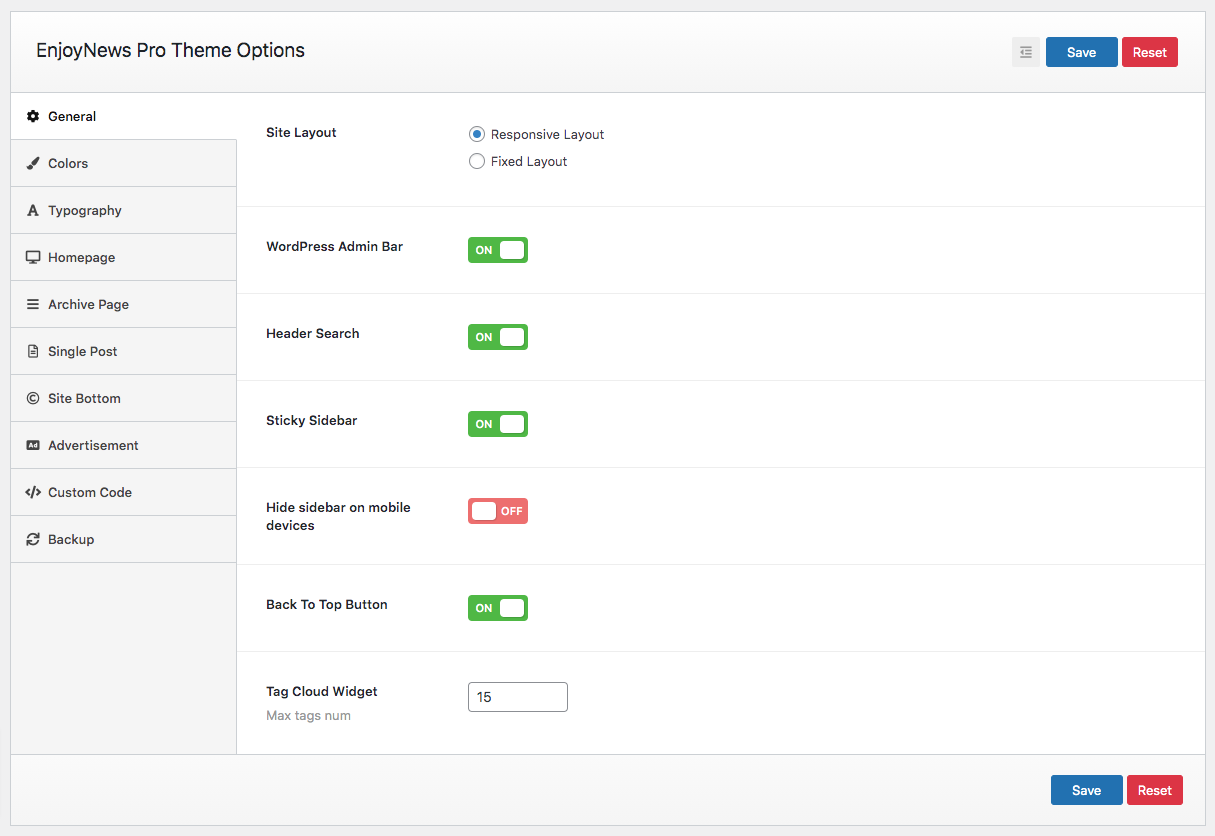Switch to the Colors tab

tap(124, 163)
